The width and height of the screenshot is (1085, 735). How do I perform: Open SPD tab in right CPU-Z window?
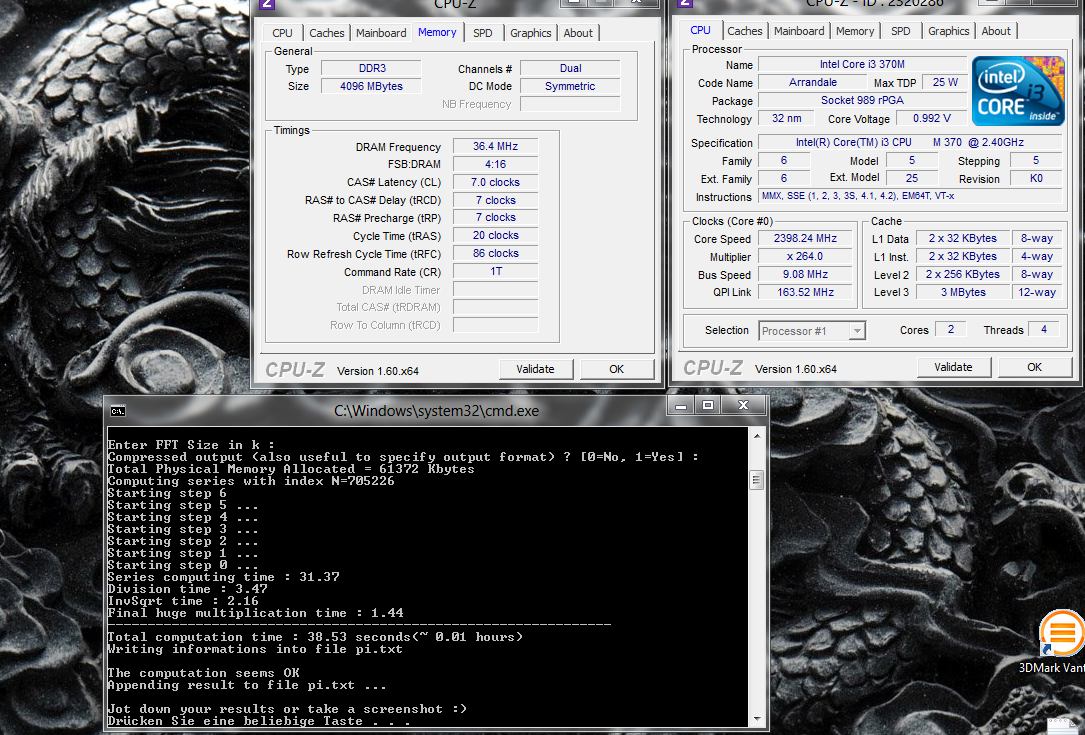pos(901,31)
